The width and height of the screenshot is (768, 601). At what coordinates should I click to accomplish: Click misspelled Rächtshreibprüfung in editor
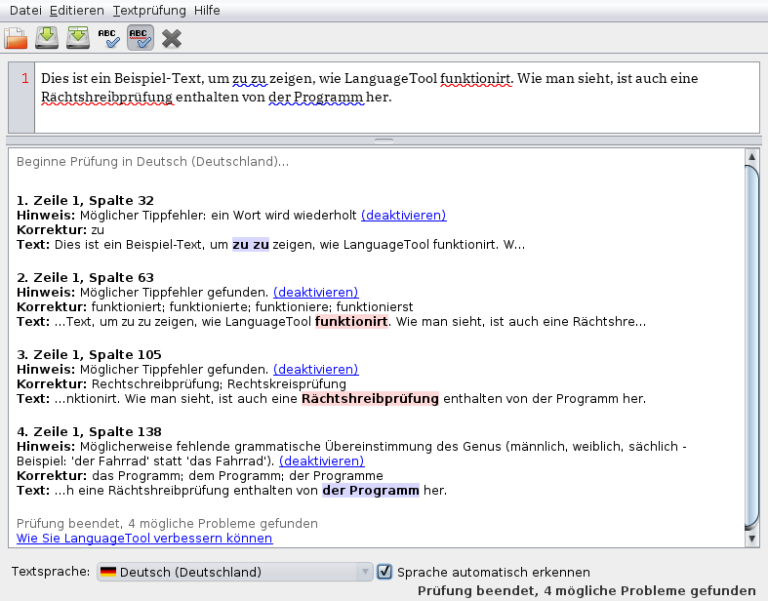[x=107, y=97]
